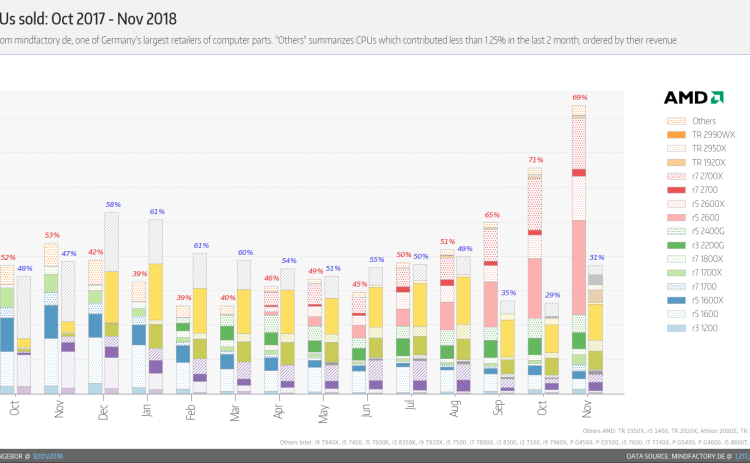Click the May month axis label
This screenshot has width=750, height=463.
pyautogui.click(x=323, y=414)
